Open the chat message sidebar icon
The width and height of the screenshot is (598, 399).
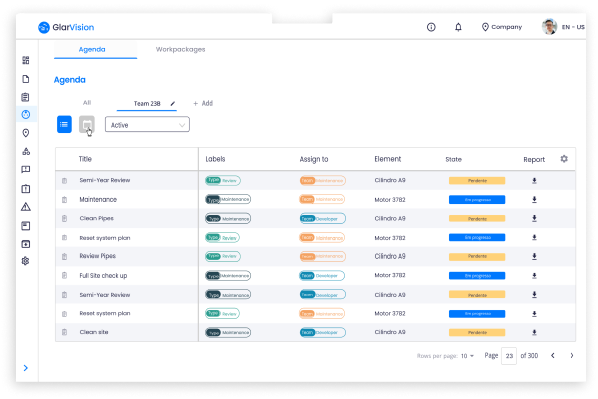(x=26, y=169)
